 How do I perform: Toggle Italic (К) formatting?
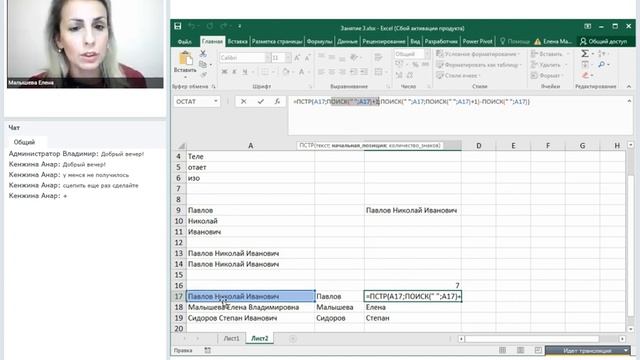click(234, 72)
